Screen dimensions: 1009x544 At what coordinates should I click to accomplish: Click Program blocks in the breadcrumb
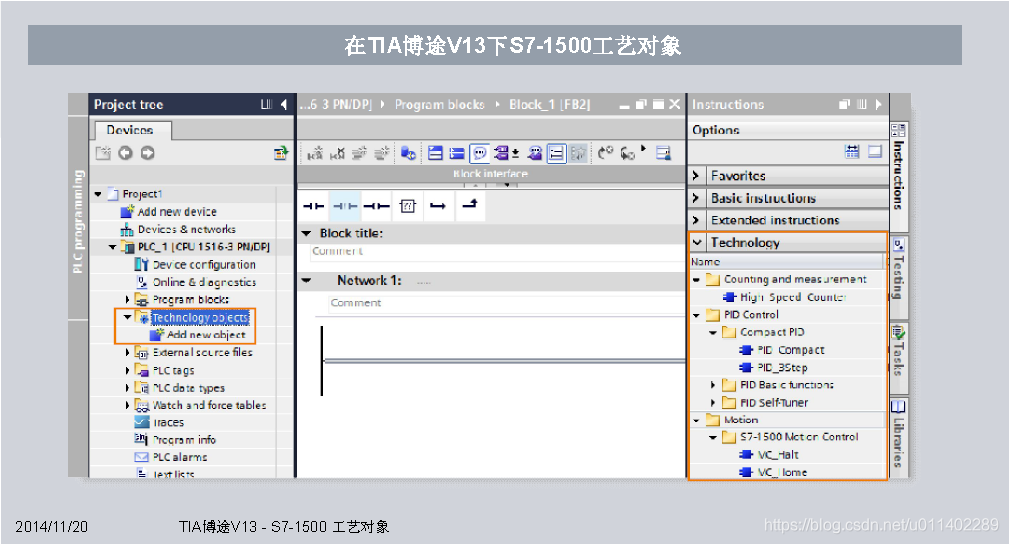pyautogui.click(x=440, y=104)
